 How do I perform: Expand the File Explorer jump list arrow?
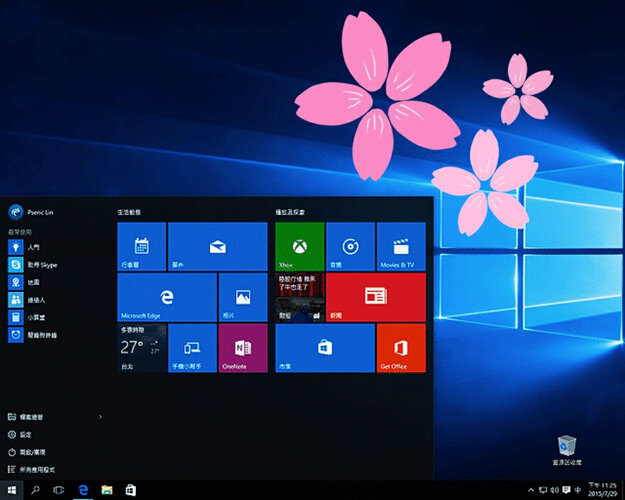100,417
